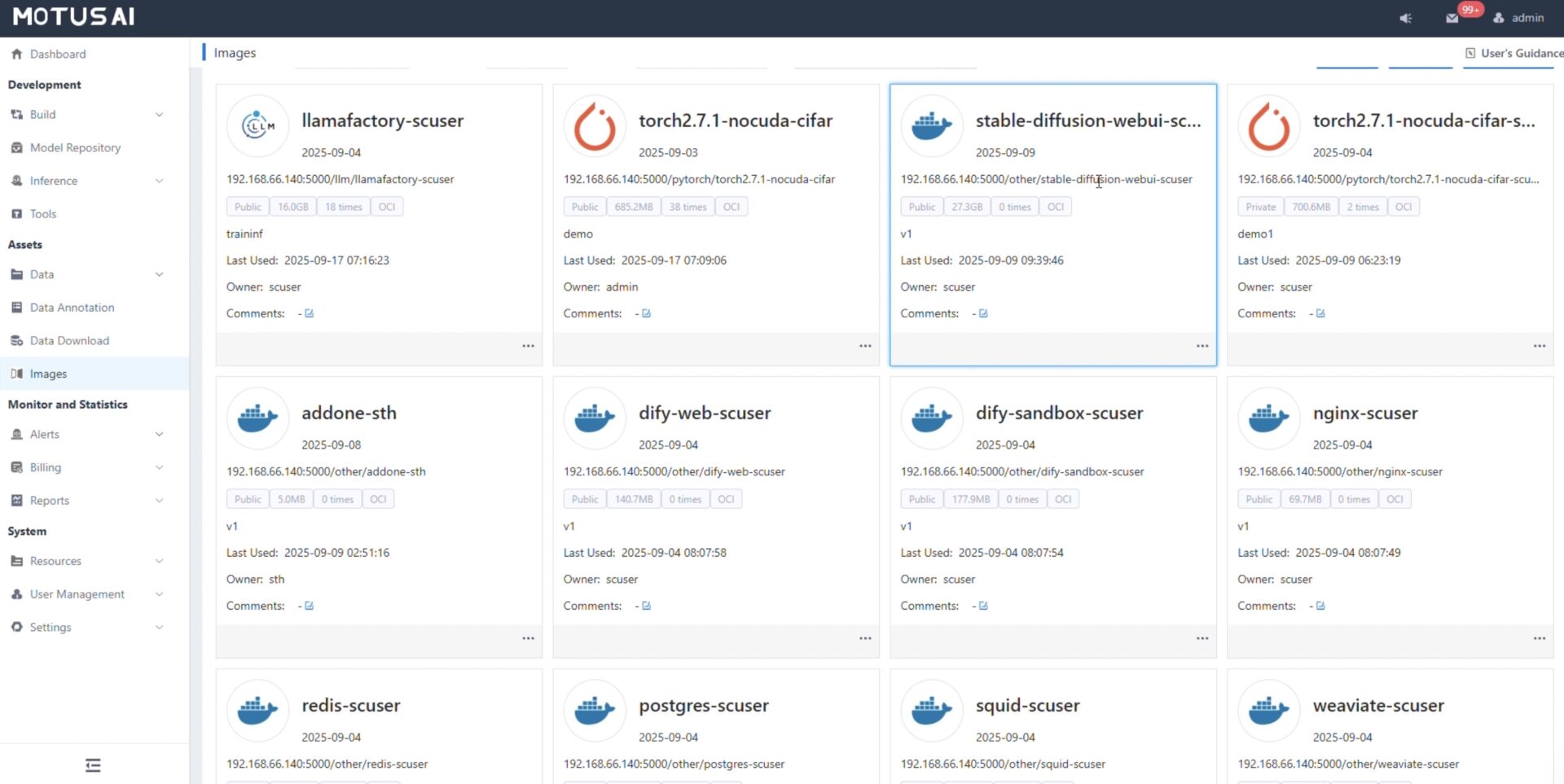Click the document icon beside User's Guidance
This screenshot has height=784, width=1564.
click(x=1470, y=52)
